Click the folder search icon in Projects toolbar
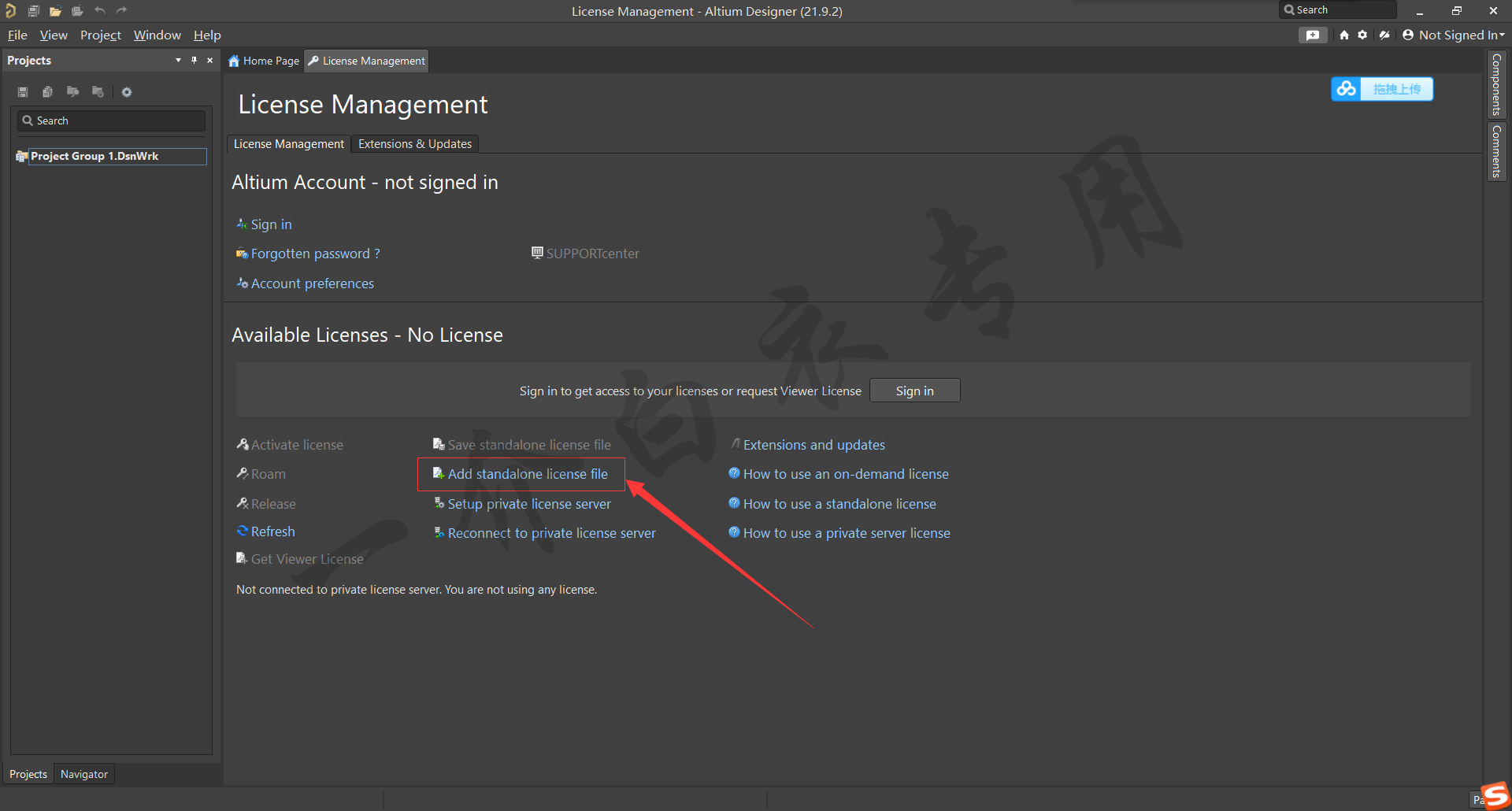 click(72, 92)
